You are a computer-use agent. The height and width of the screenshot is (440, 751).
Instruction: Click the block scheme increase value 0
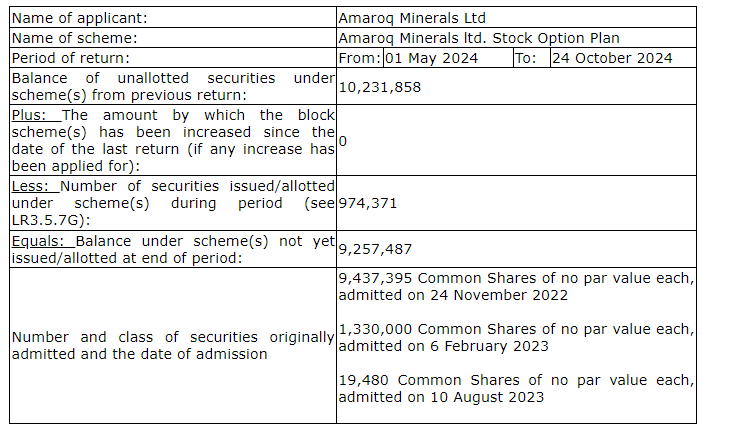point(343,141)
